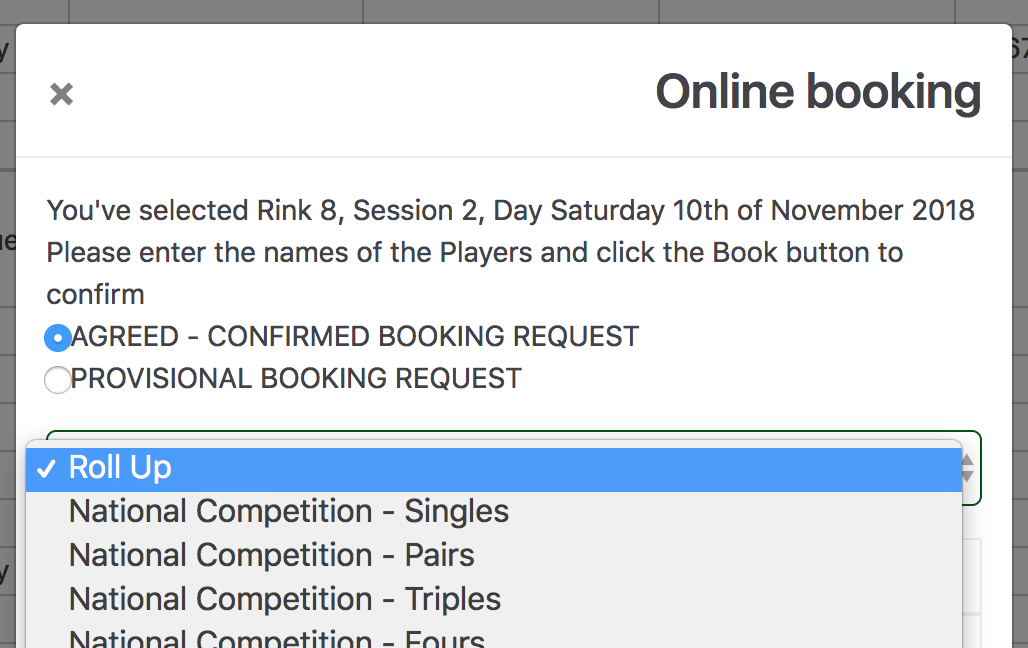The image size is (1028, 648).
Task: Click the word confirm in the instructions
Action: (95, 295)
